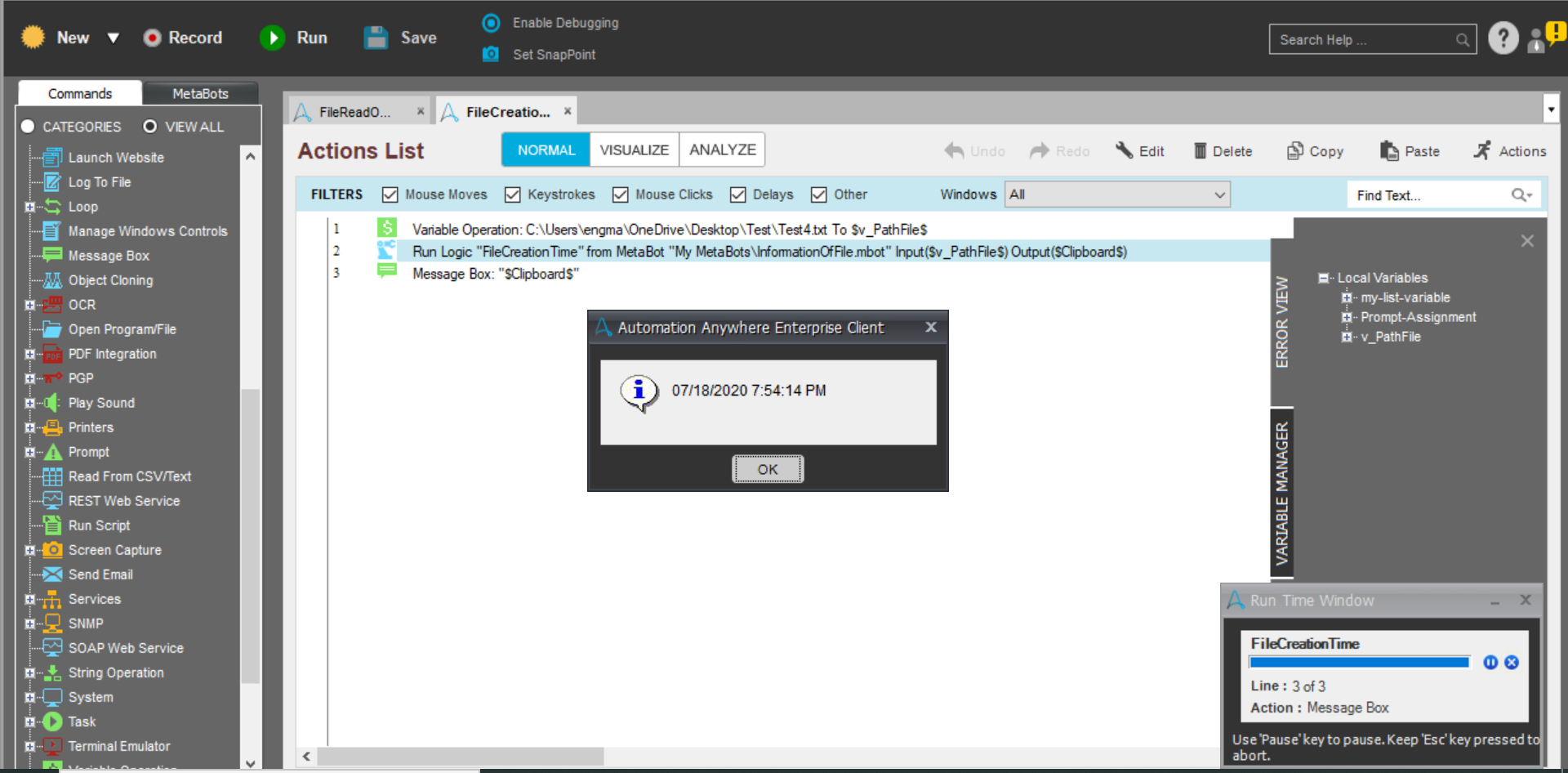Select the Send Email command icon
Screen dimensions: 1568x773
52,574
